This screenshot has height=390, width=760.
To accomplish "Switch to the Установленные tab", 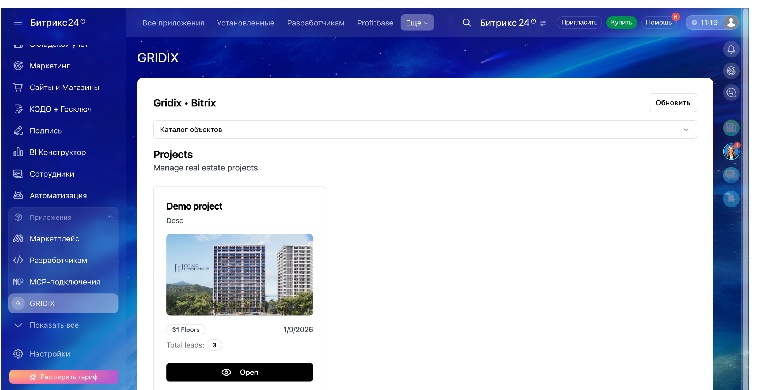I will 245,23.
